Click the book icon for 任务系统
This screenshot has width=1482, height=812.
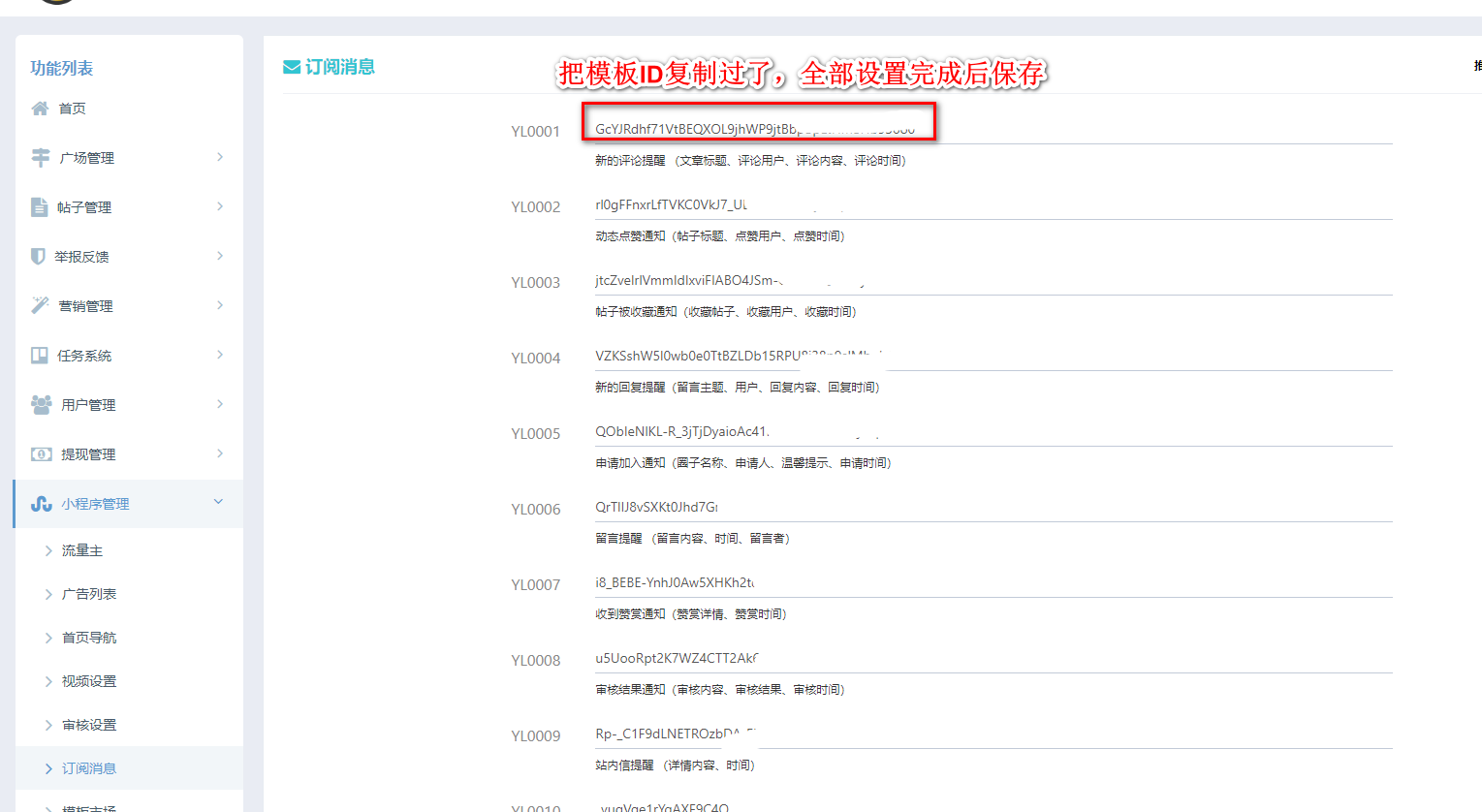(39, 355)
